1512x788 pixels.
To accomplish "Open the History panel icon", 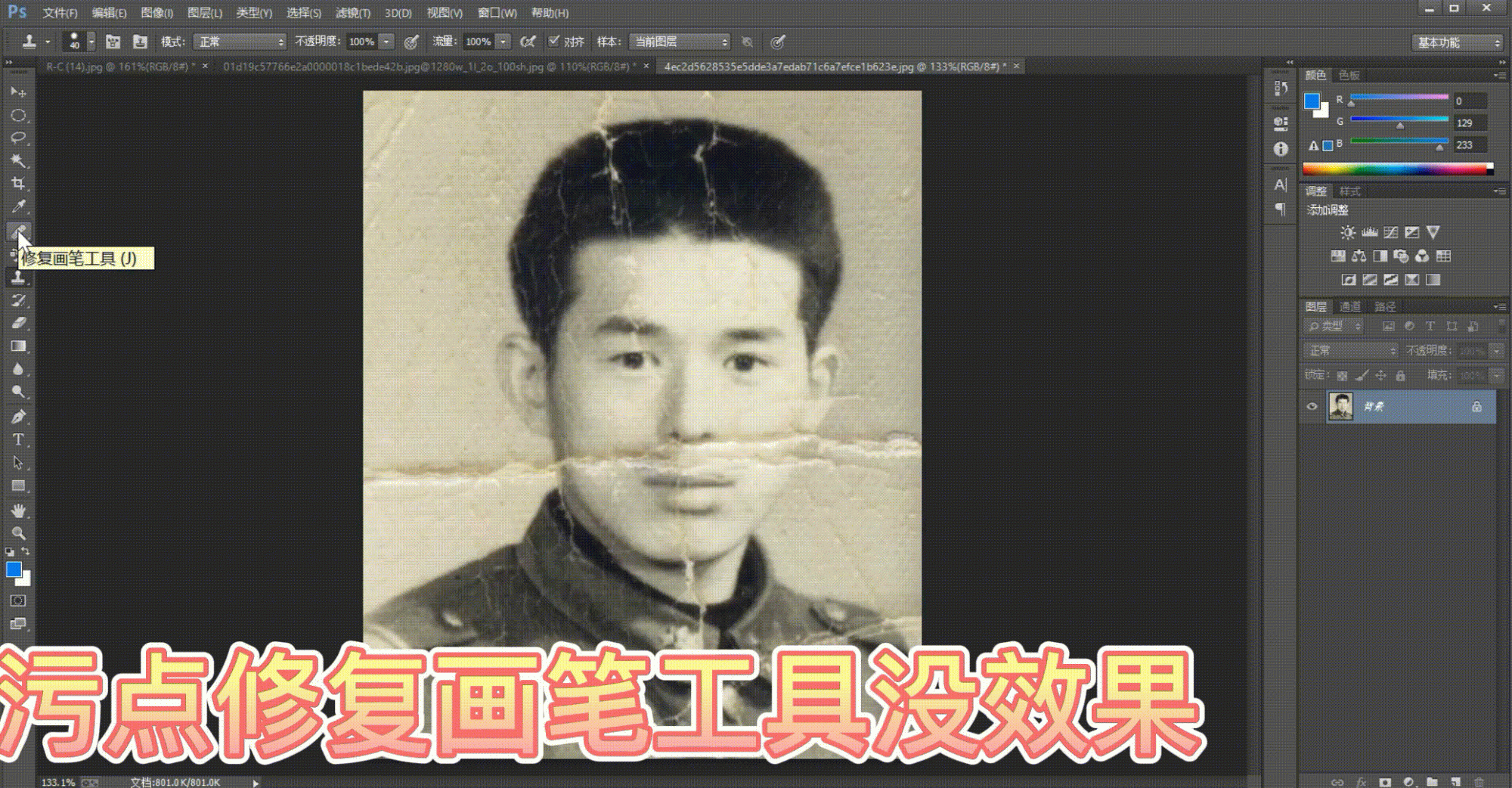I will 1281,88.
